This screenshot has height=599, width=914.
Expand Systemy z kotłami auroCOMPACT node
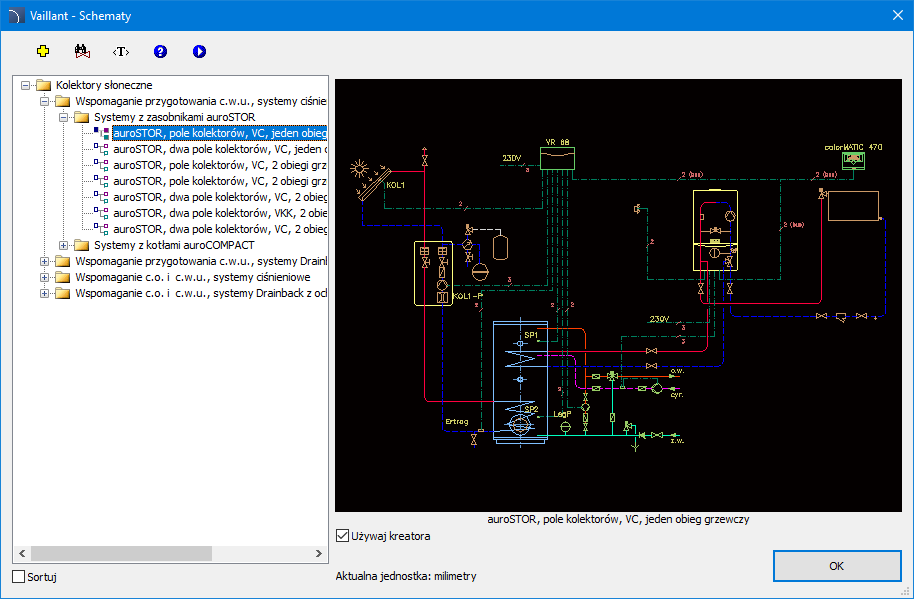click(65, 245)
